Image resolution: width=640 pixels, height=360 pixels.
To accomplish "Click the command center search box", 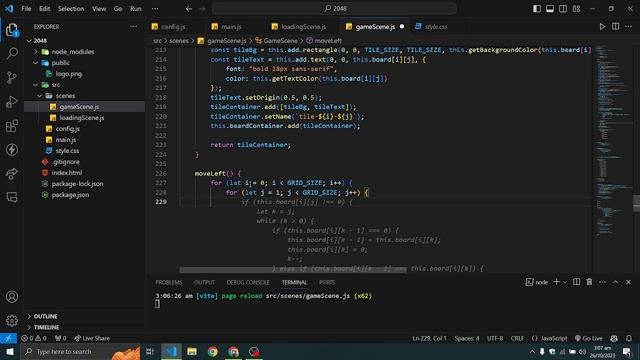I will [x=334, y=9].
